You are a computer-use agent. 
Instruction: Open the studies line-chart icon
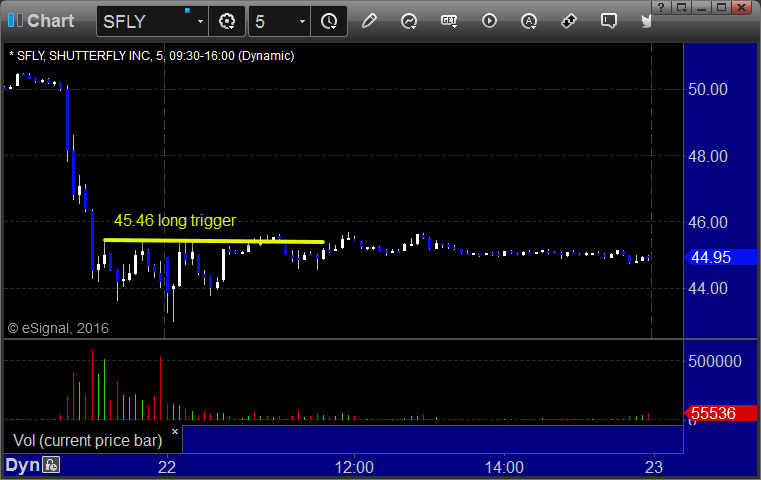pyautogui.click(x=409, y=21)
